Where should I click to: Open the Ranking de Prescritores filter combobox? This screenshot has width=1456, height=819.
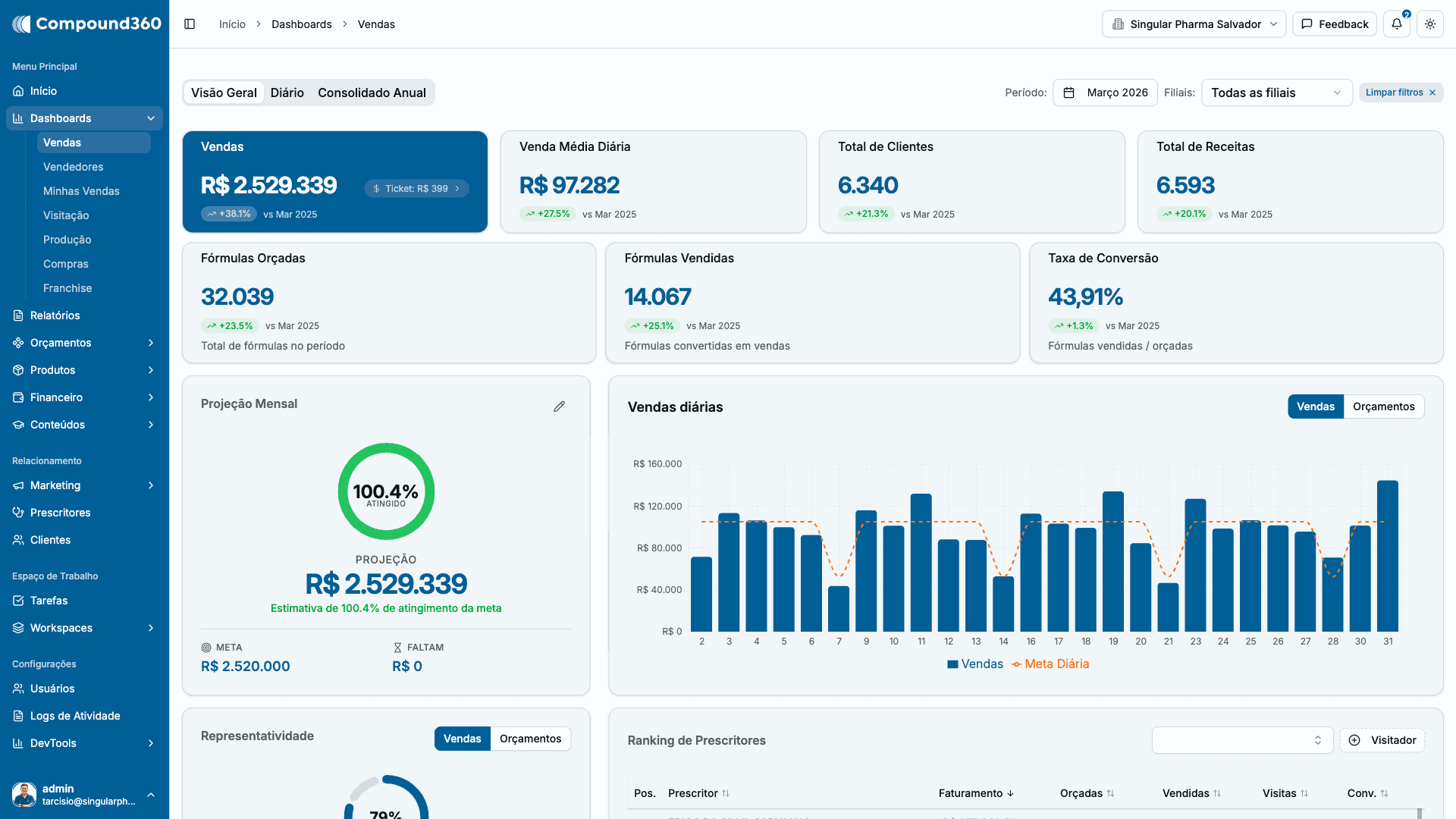pyautogui.click(x=1243, y=740)
